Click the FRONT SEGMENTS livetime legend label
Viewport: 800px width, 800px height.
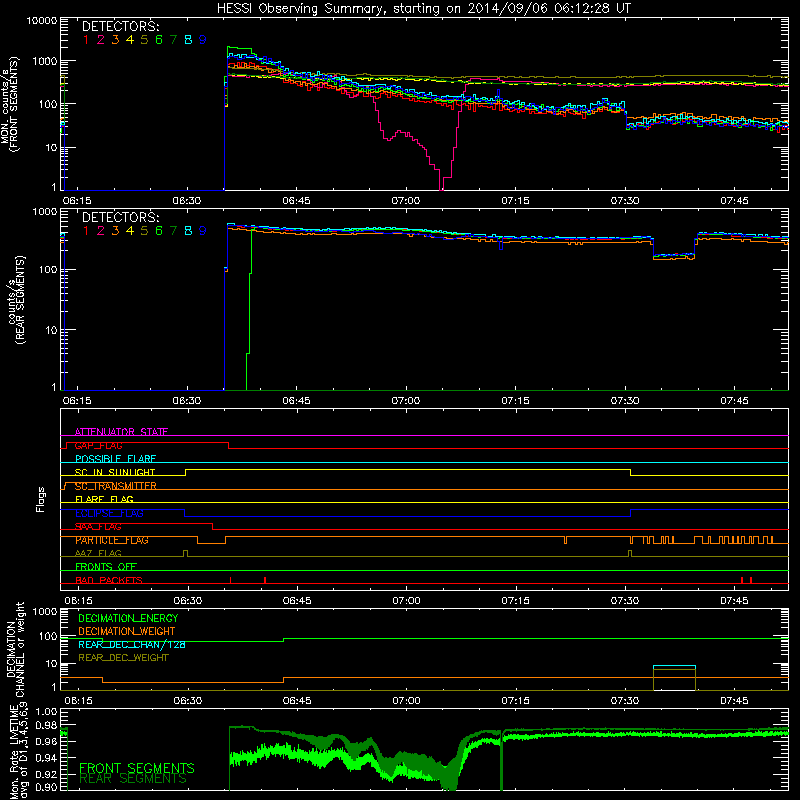[137, 768]
